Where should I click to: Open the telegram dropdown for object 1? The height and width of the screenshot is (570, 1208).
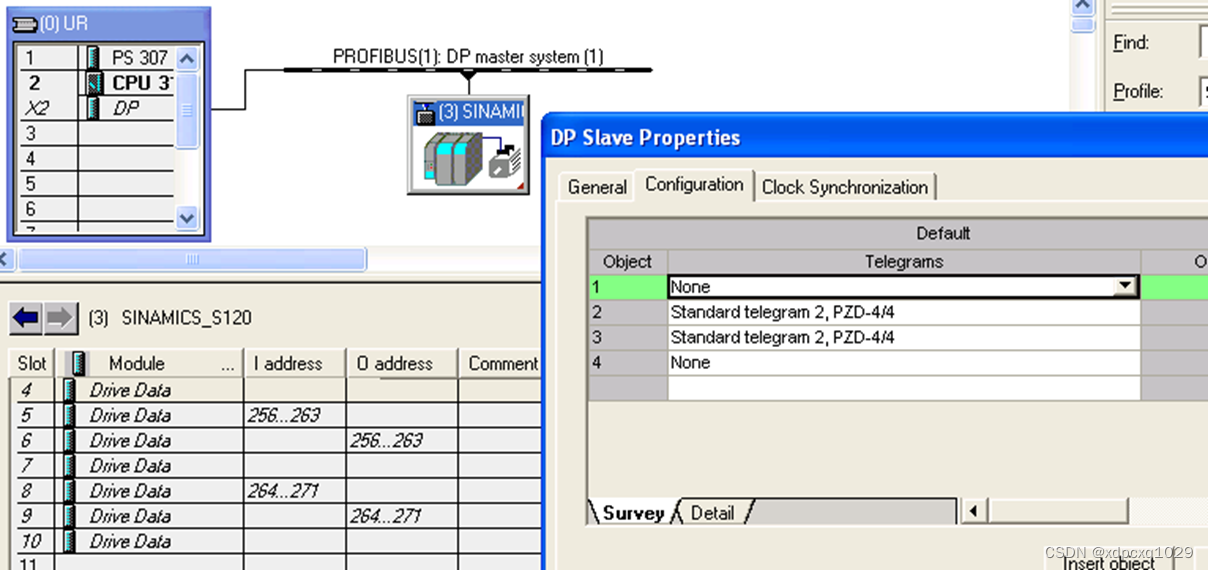[1126, 286]
